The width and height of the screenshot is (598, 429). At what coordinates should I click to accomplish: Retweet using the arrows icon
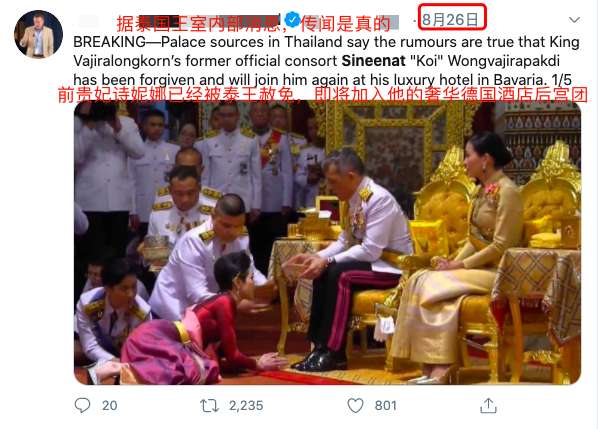pyautogui.click(x=209, y=406)
